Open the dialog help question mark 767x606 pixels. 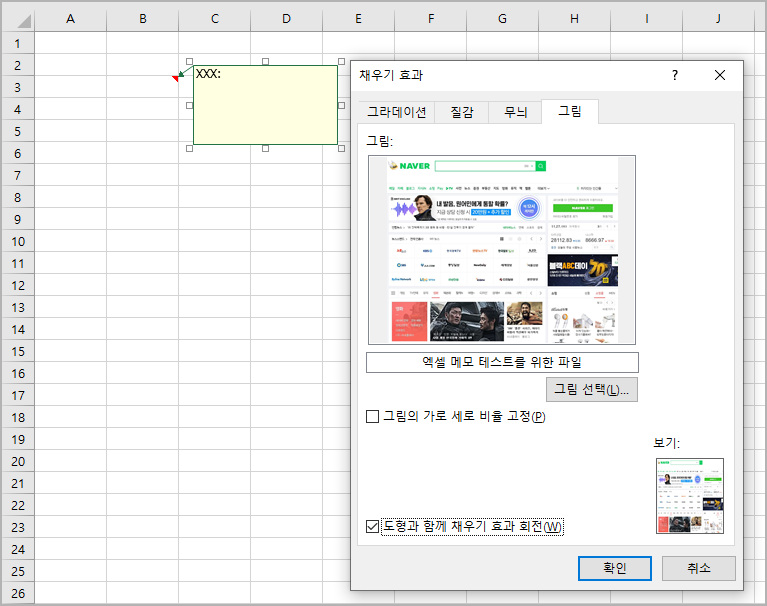click(x=675, y=75)
